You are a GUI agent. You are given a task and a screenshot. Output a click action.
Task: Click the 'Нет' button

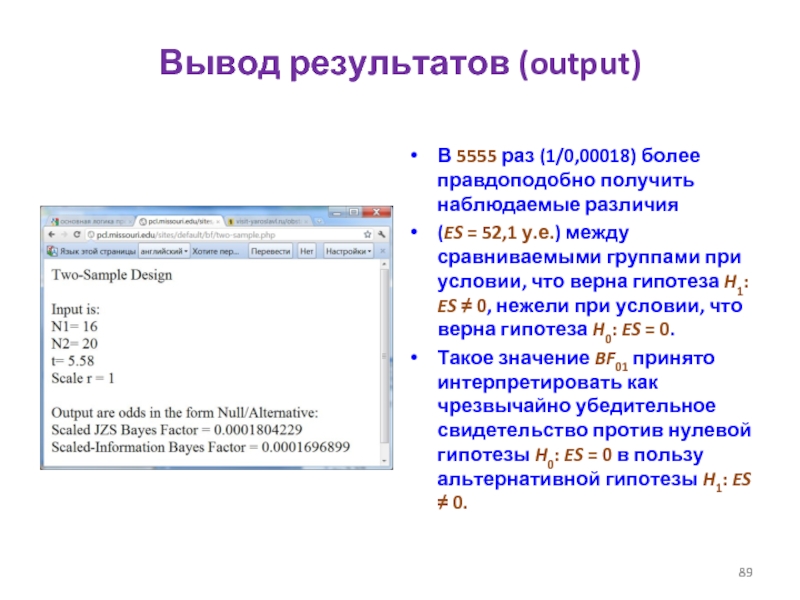tap(307, 251)
